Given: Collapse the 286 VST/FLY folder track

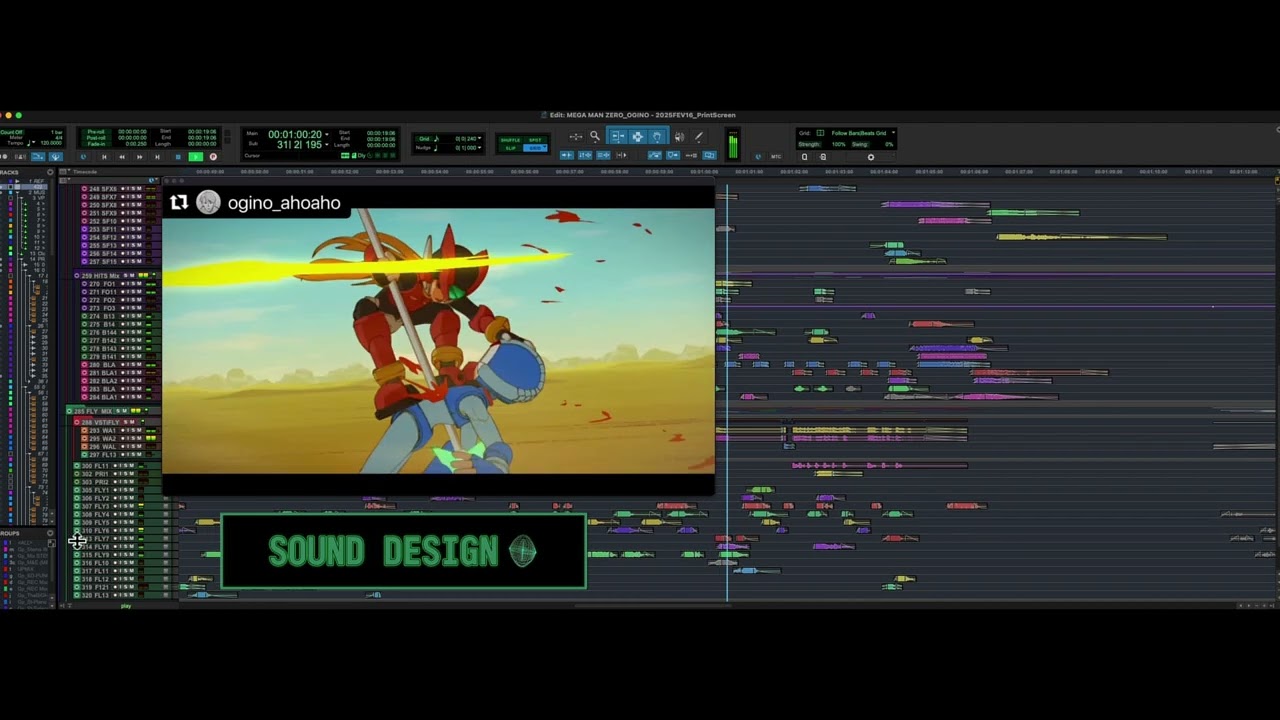Looking at the screenshot, I should 77,422.
